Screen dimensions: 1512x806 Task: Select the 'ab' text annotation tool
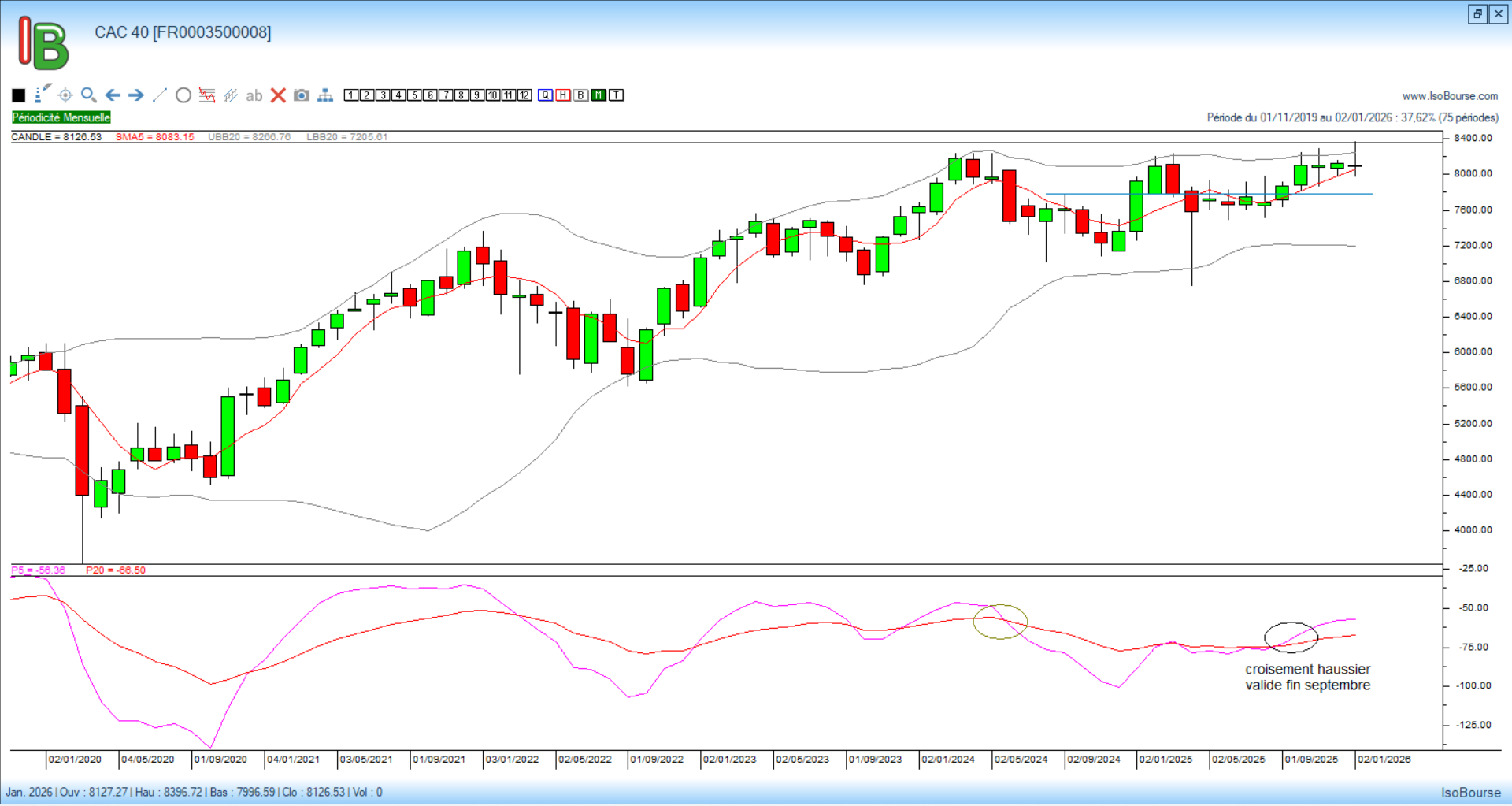(x=254, y=95)
